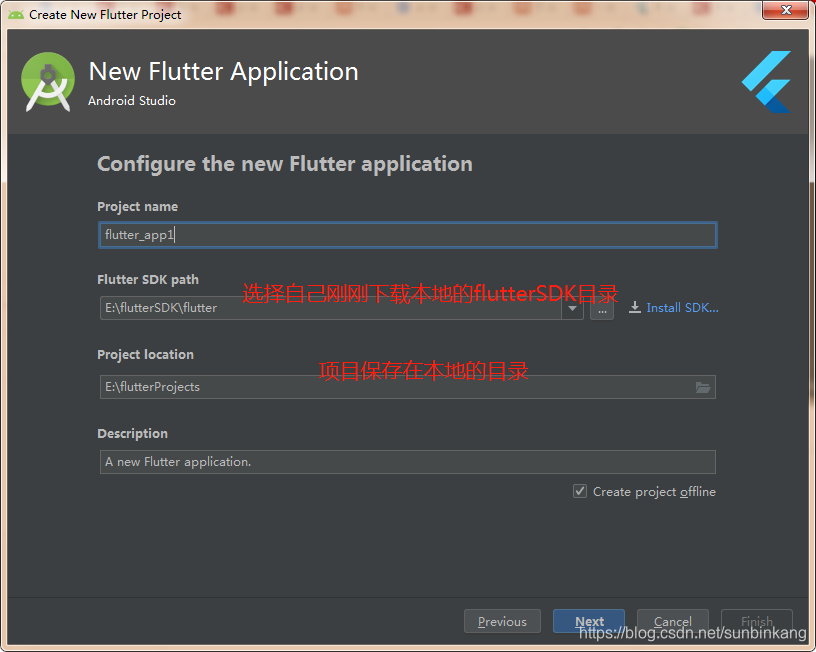Click the Next button
This screenshot has width=816, height=652.
tap(589, 621)
